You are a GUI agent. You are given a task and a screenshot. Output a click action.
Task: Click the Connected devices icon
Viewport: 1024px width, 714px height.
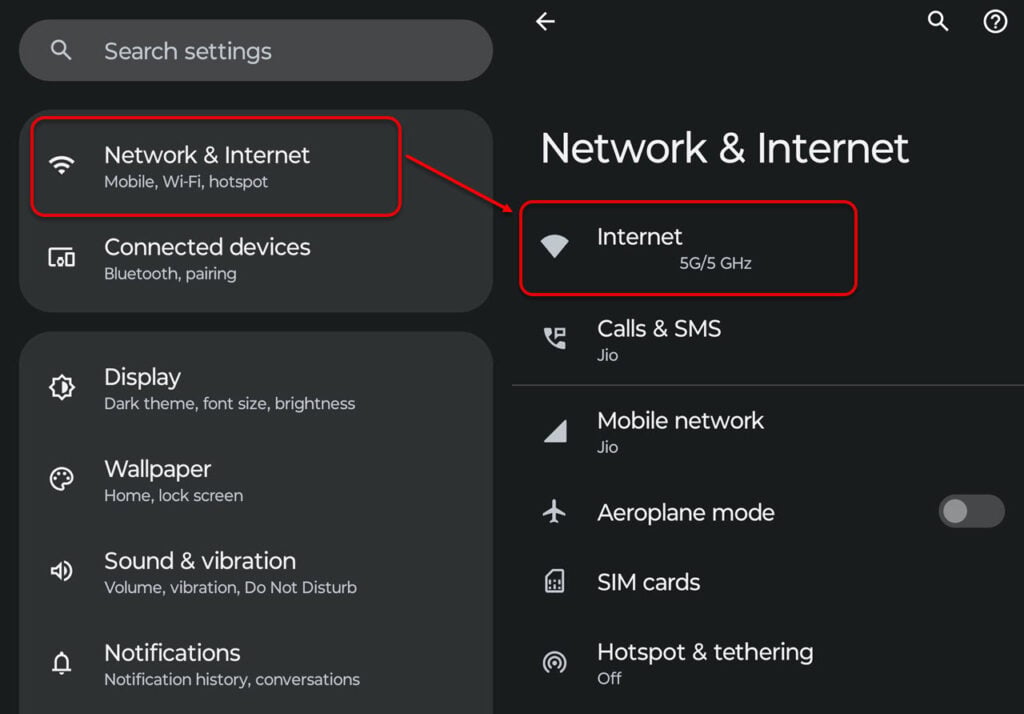tap(62, 258)
